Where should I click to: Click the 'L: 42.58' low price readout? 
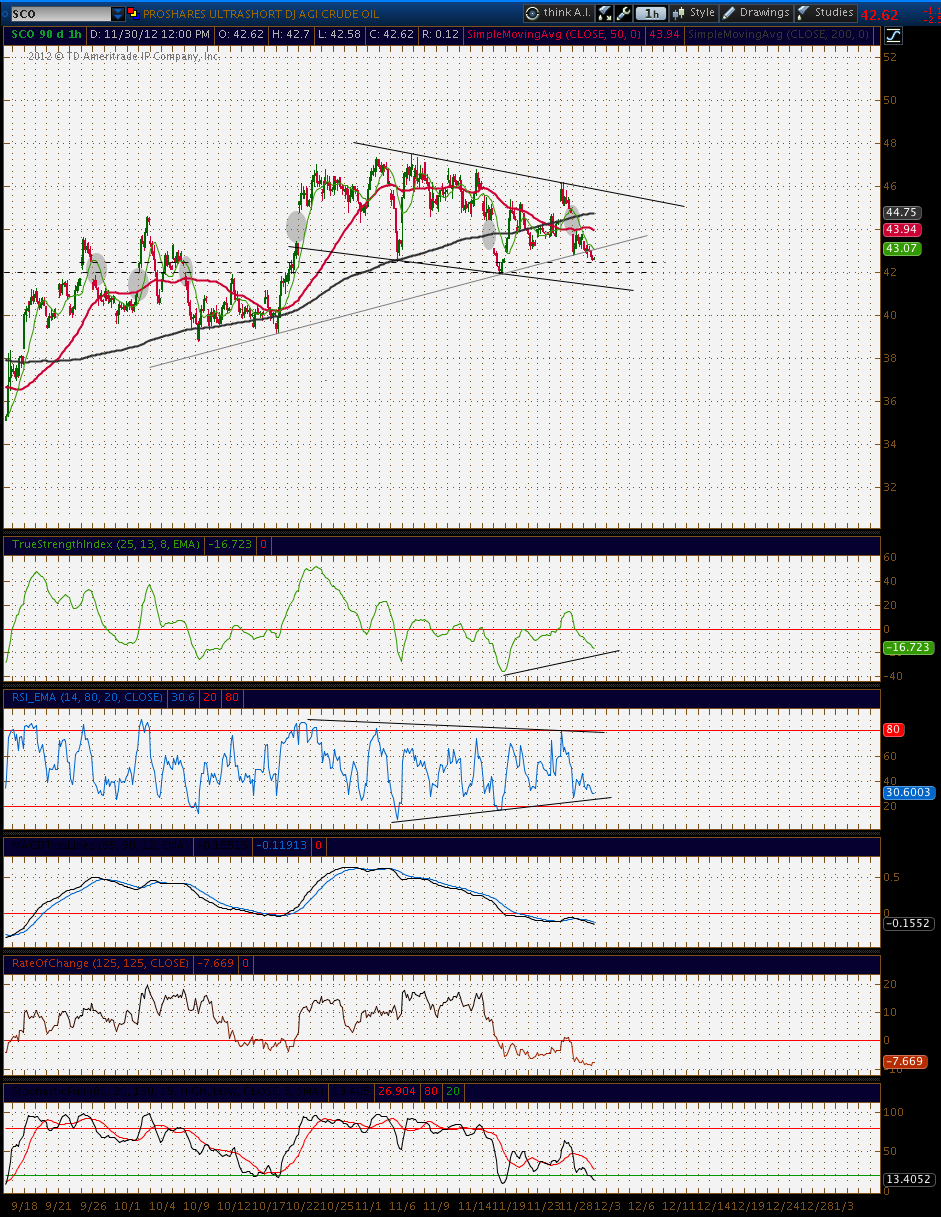click(x=341, y=35)
